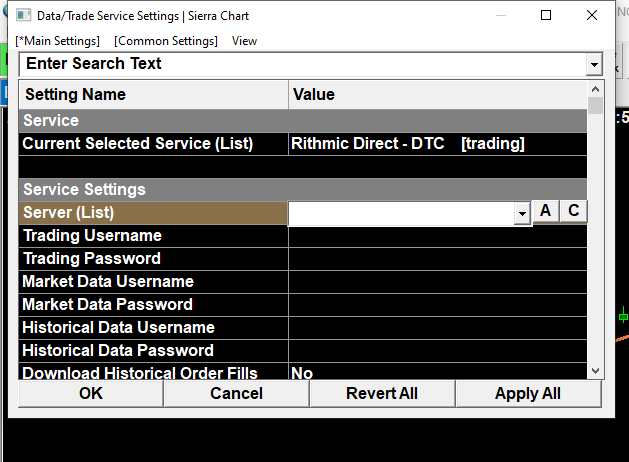
Task: Click scrollbar down arrow in settings list
Action: (x=596, y=370)
